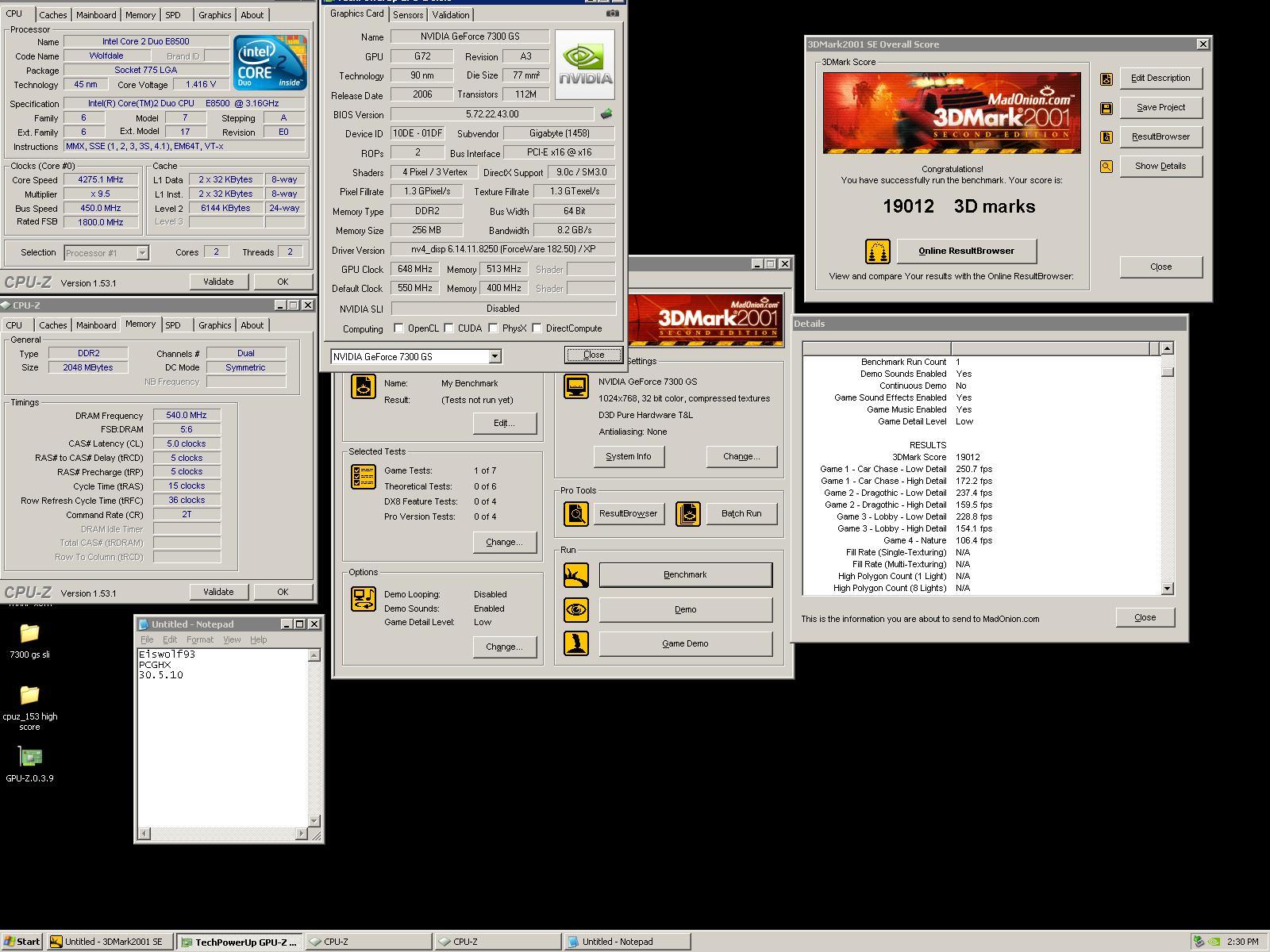Click the Show Details magnifier icon
Screen dimensions: 1270x952
[1106, 167]
